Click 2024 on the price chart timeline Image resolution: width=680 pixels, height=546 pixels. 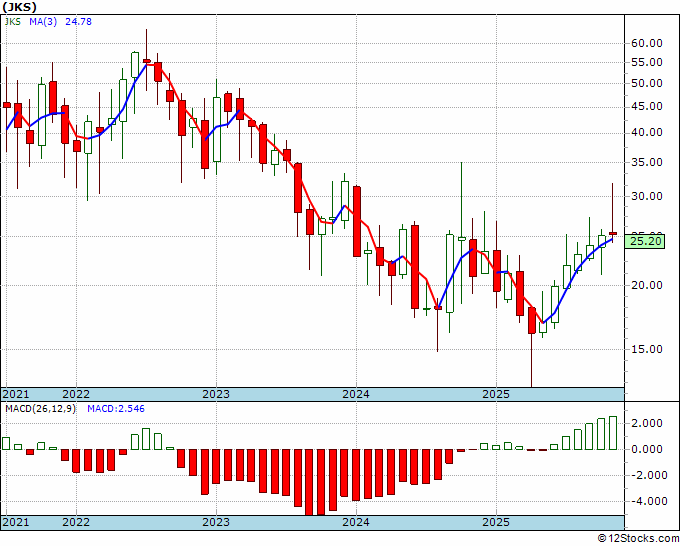pos(356,394)
